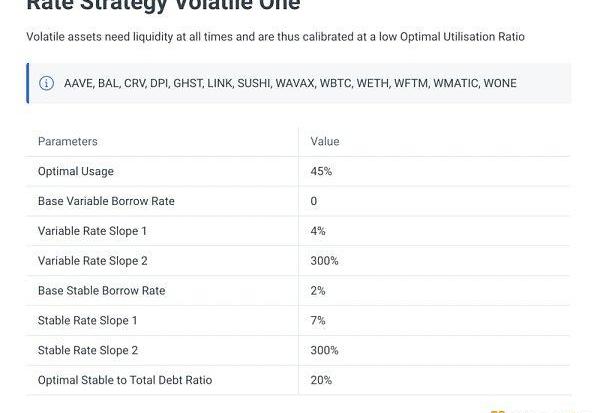Click the Base Variable Borrow Rate value 0
Screen dimensions: 600x413
coord(314,201)
